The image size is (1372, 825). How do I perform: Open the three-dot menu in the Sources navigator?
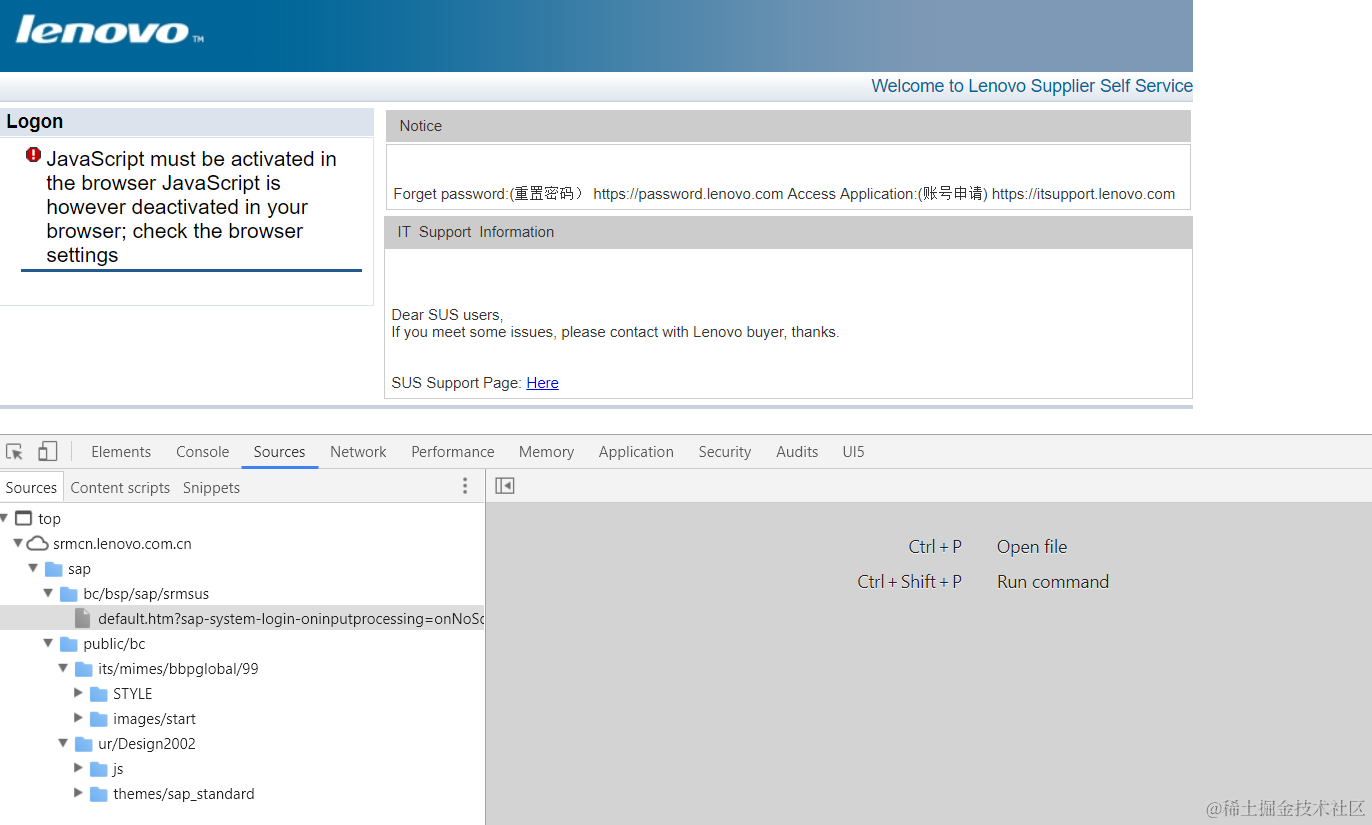(x=465, y=486)
